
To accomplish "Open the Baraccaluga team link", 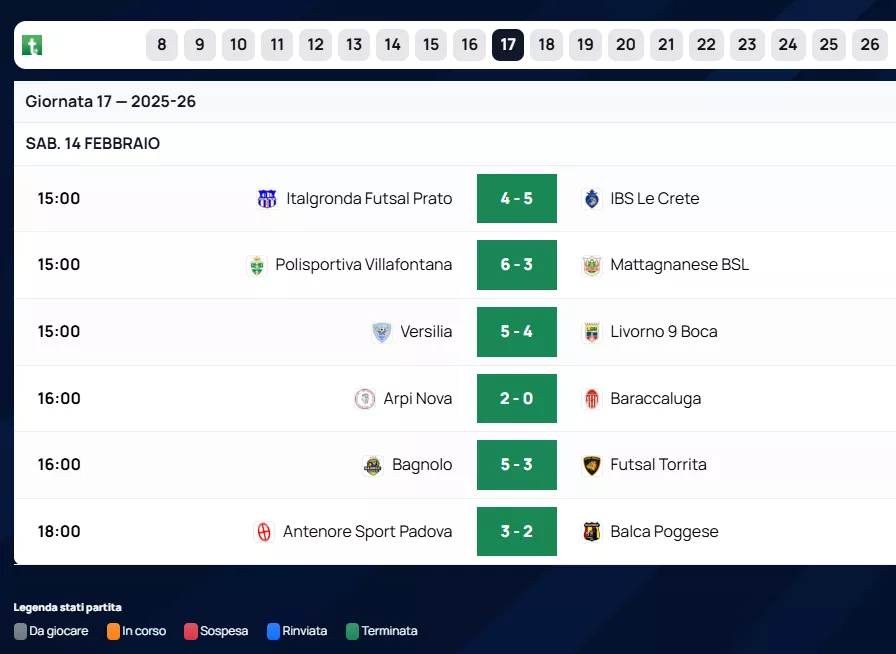I will [655, 399].
